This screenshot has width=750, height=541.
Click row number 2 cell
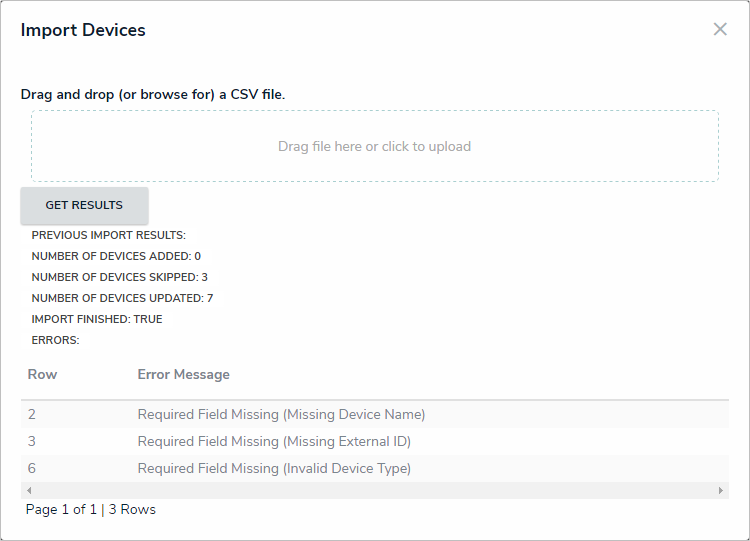pos(32,414)
